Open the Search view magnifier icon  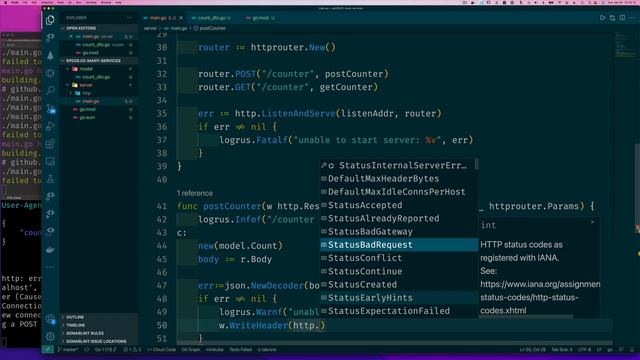pyautogui.click(x=50, y=90)
